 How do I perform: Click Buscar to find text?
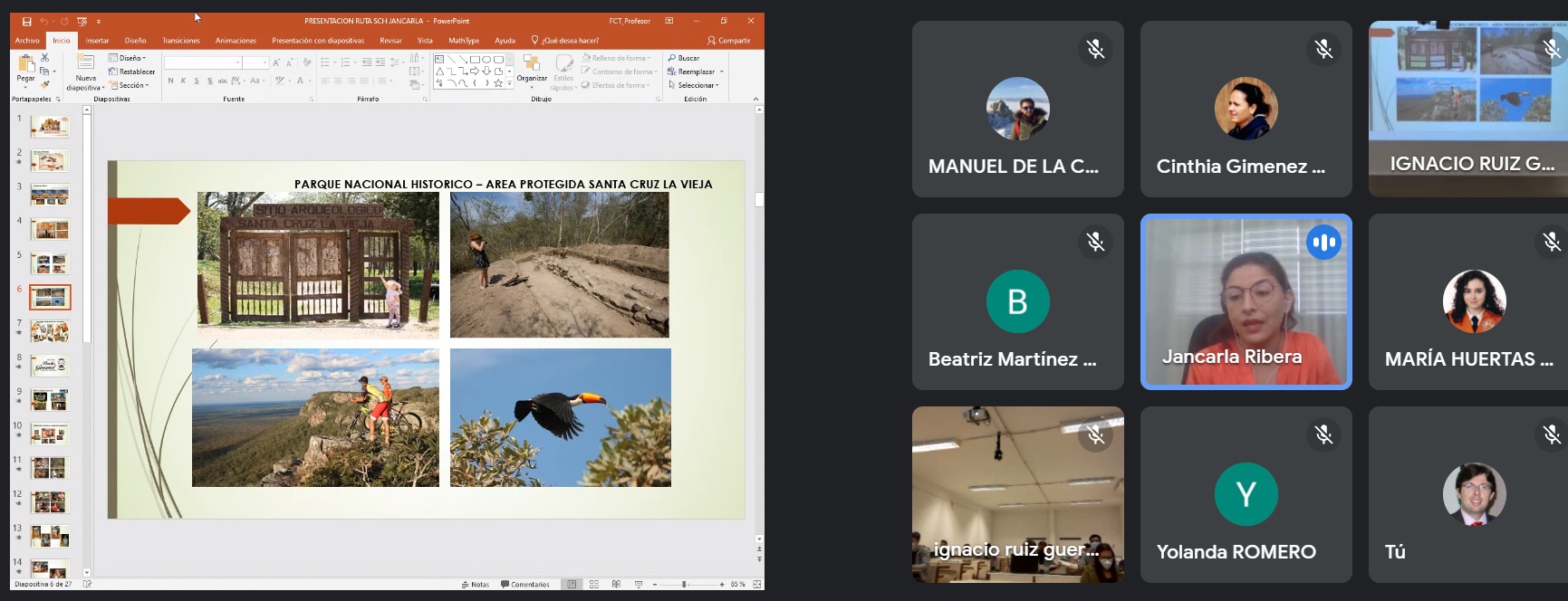tap(684, 58)
